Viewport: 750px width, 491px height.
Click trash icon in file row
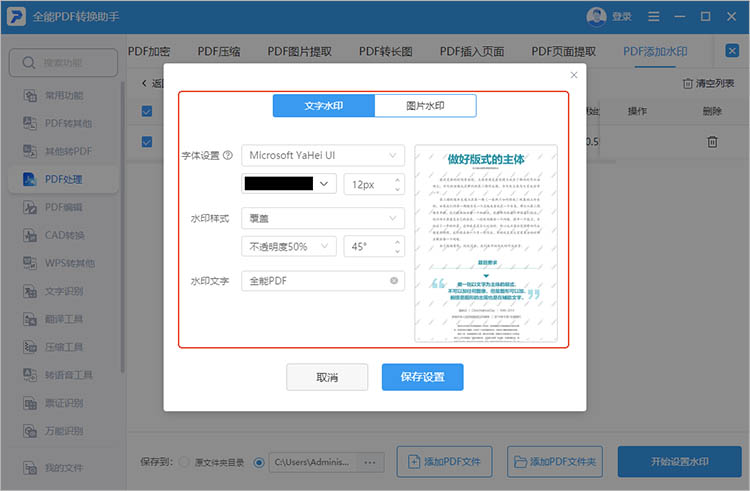(x=712, y=142)
